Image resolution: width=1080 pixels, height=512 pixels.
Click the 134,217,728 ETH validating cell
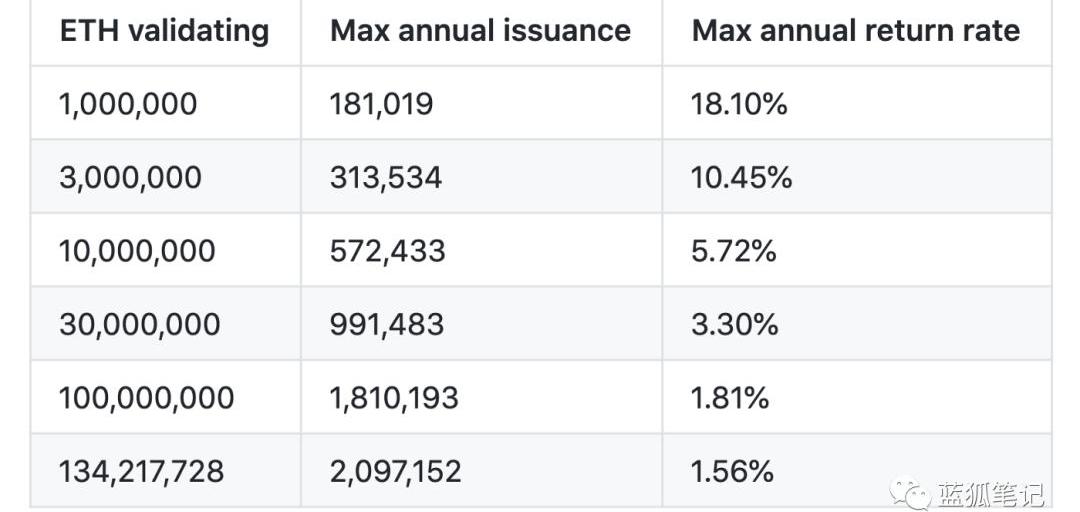coord(141,471)
